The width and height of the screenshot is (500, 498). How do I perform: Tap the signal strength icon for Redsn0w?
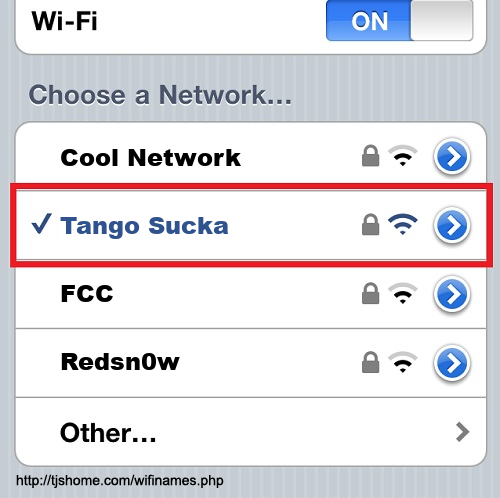pos(403,362)
